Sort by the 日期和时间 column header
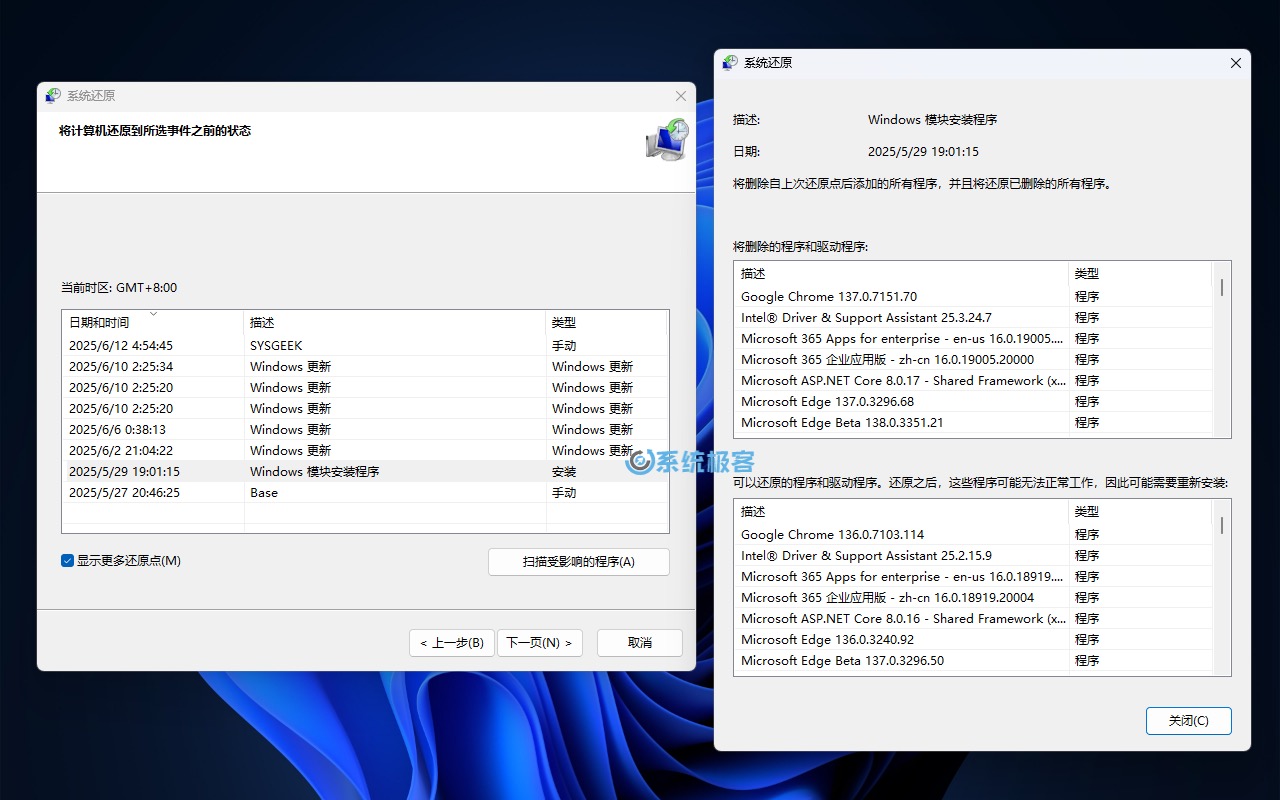The image size is (1280, 800). coord(153,323)
